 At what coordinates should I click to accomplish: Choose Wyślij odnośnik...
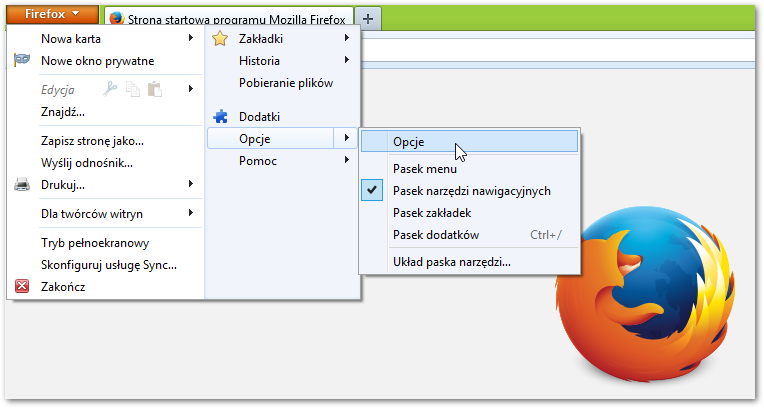click(87, 163)
